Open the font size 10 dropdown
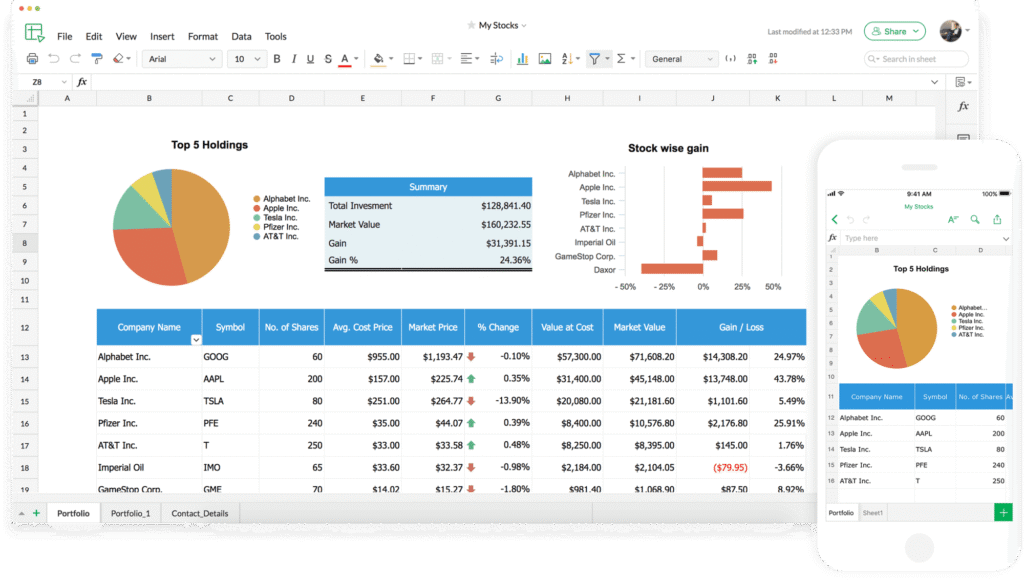Viewport: 1024px width, 582px height. pyautogui.click(x=247, y=59)
